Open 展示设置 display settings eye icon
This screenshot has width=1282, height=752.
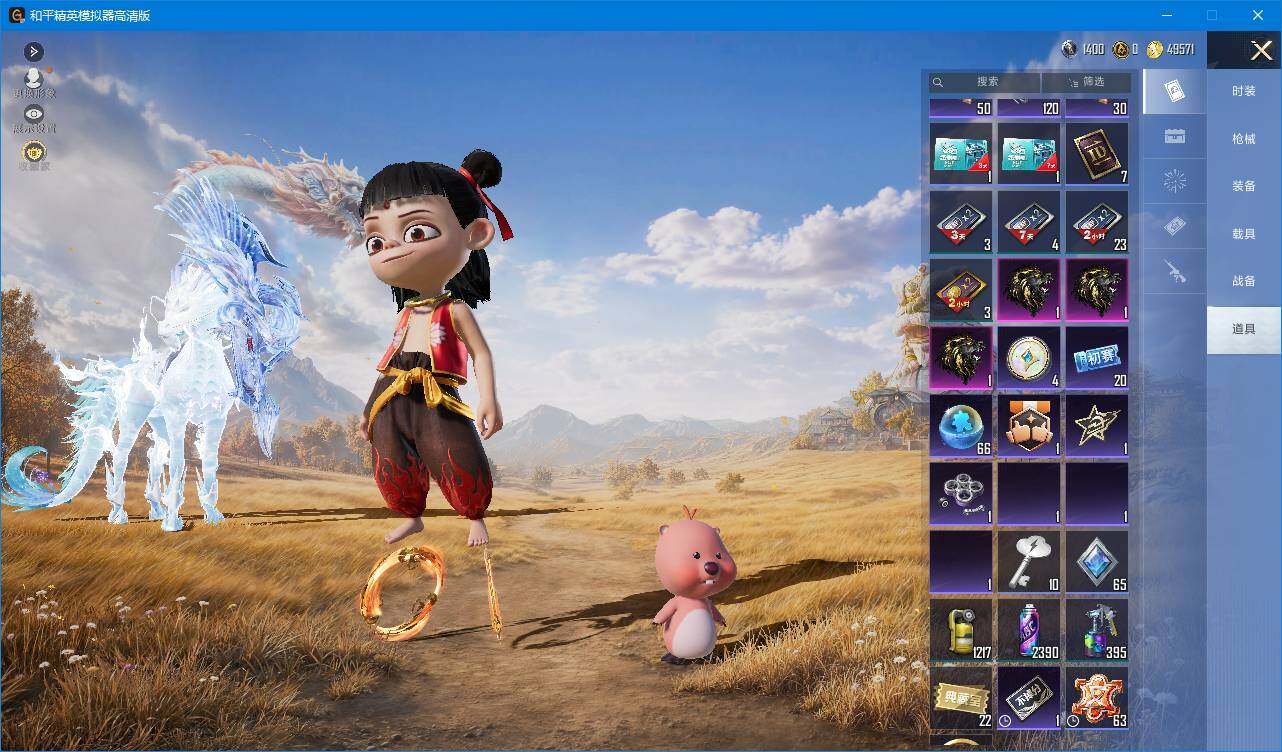coord(34,119)
